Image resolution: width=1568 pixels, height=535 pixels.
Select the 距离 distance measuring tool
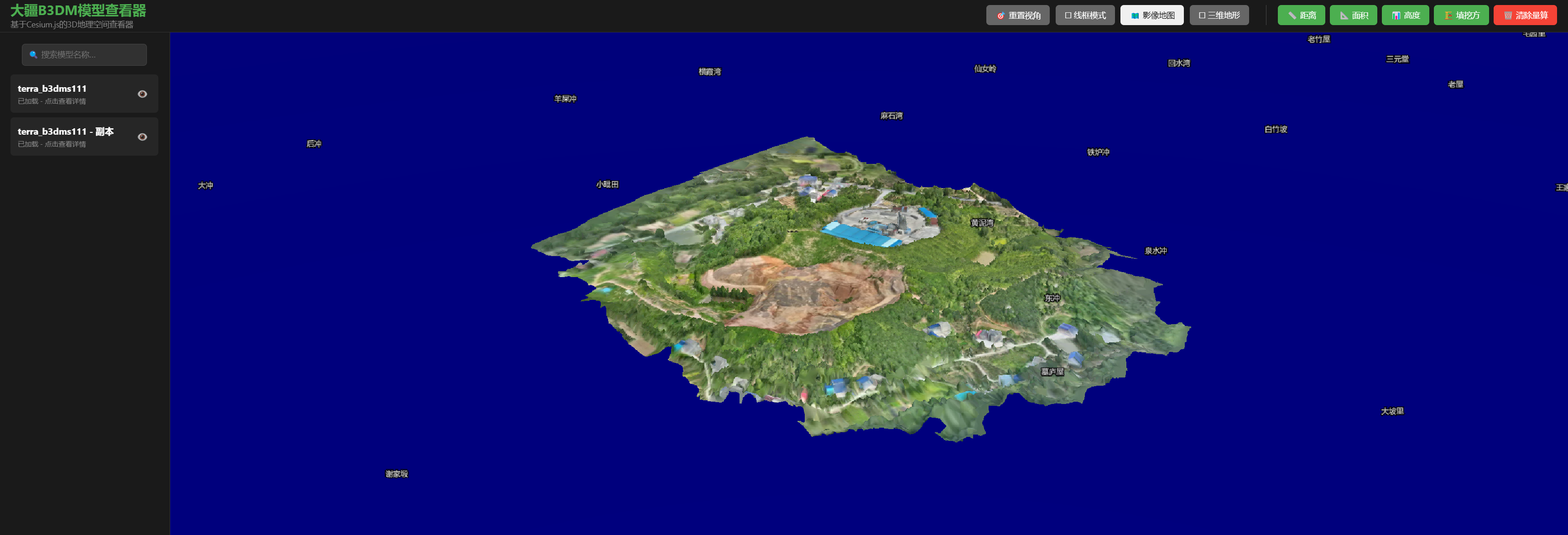pyautogui.click(x=1301, y=15)
